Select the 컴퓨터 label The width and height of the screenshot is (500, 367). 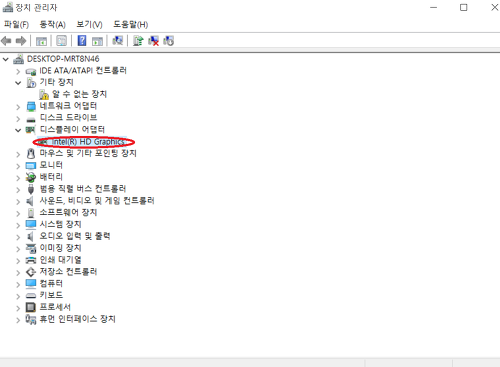coord(51,284)
